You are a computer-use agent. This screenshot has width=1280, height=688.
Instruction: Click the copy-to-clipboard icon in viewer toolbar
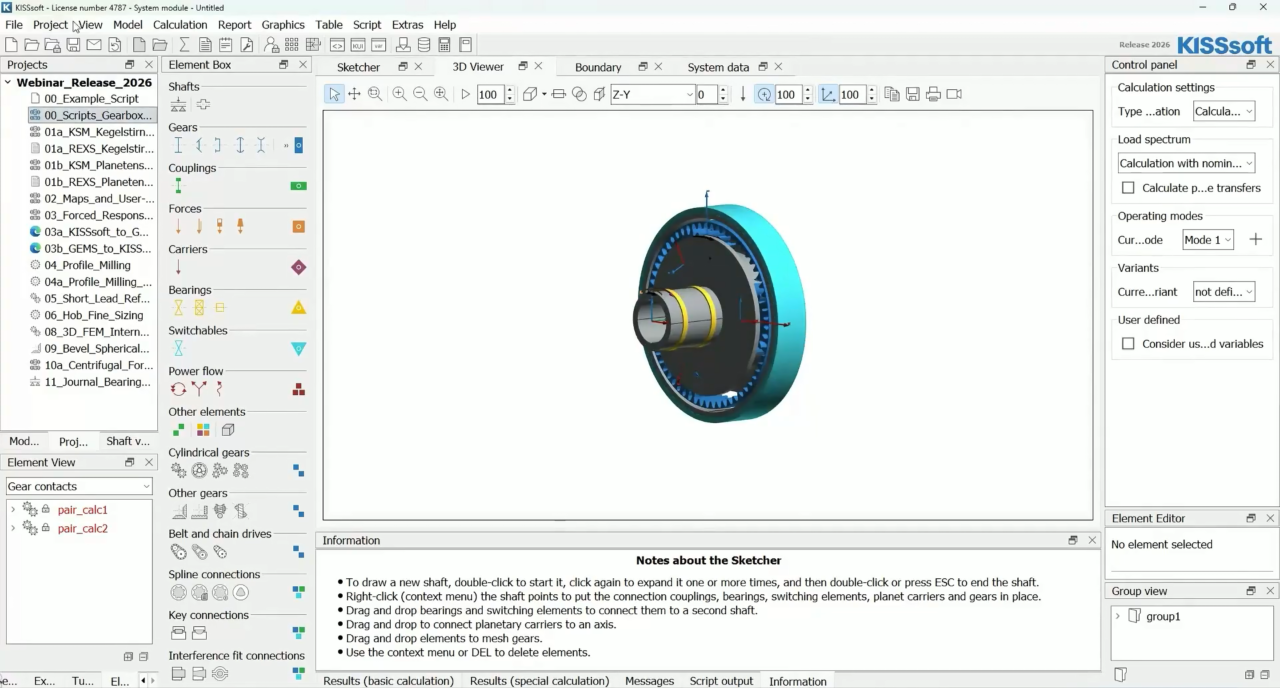[892, 94]
